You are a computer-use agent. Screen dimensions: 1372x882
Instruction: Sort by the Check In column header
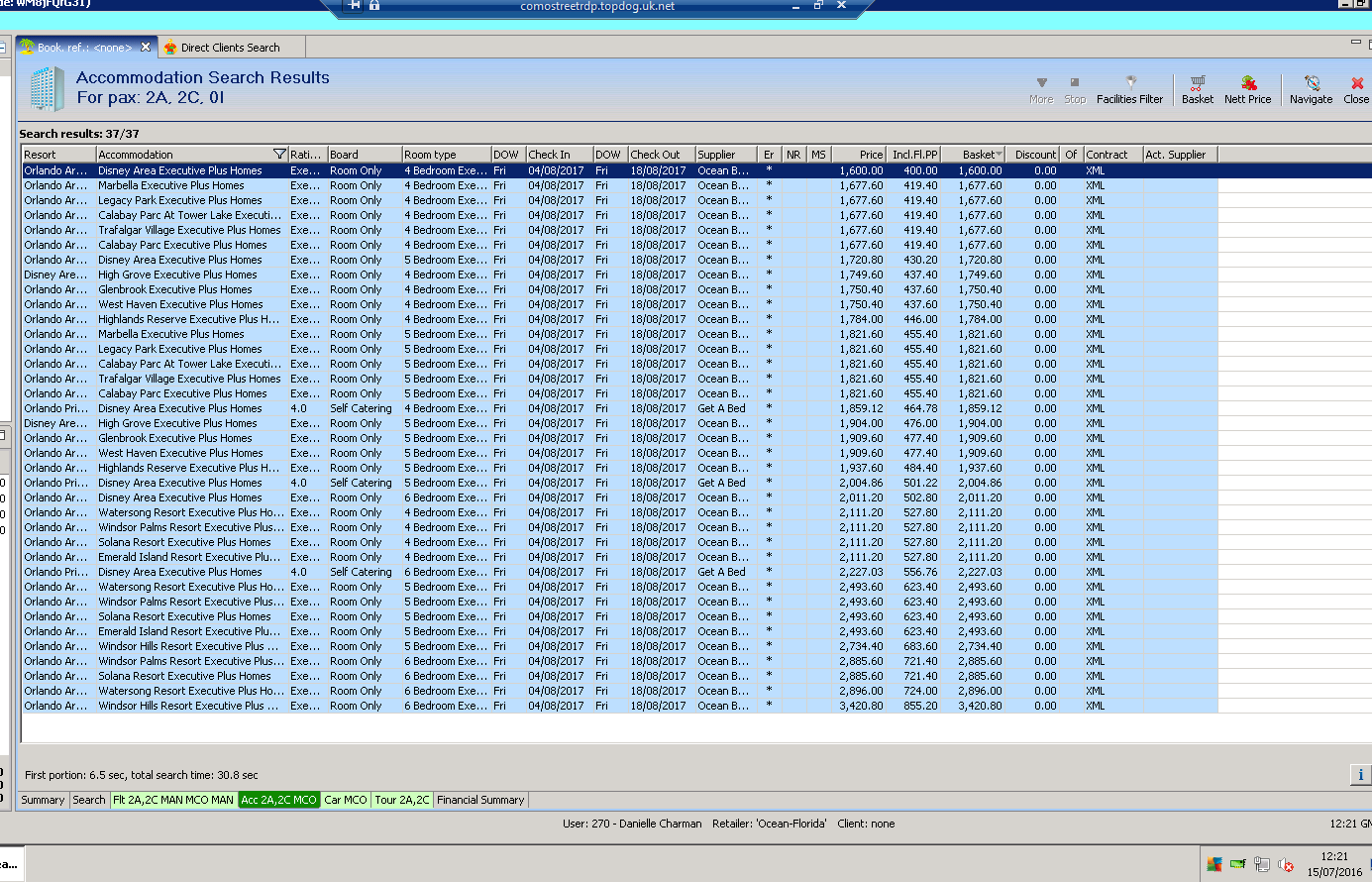coord(560,155)
